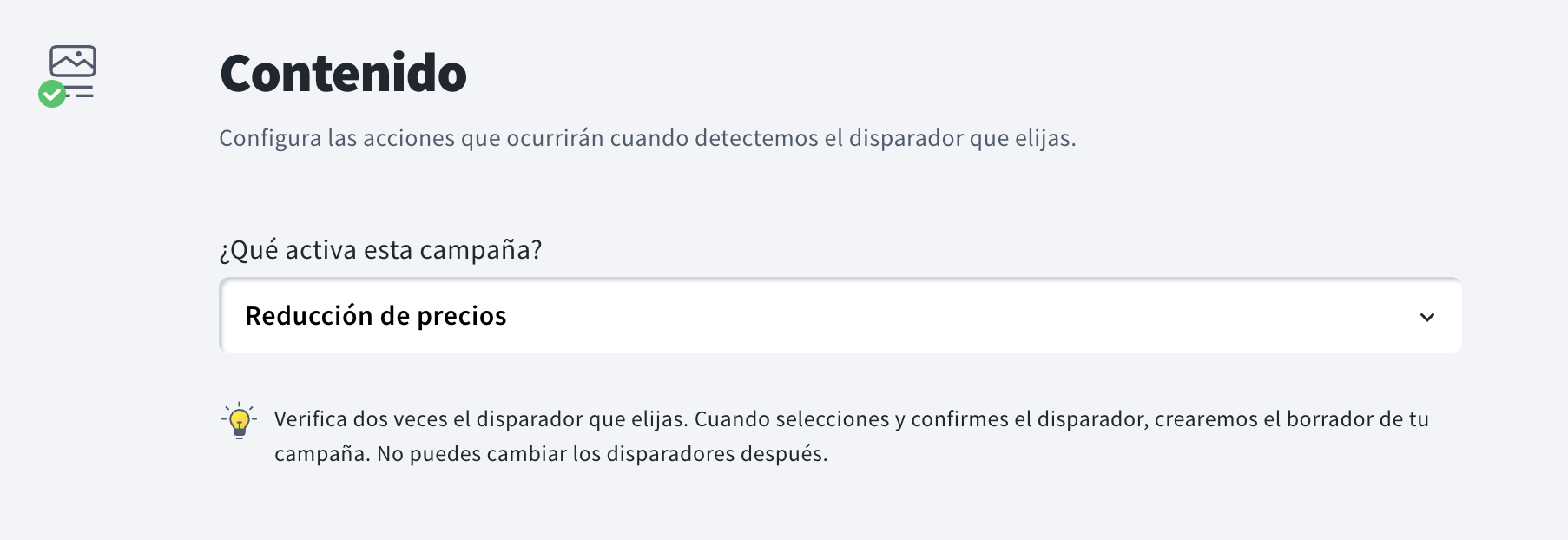Screen dimensions: 1568x540
Task: Click "No puedes cambiar los disparadores después" text
Action: click(602, 454)
